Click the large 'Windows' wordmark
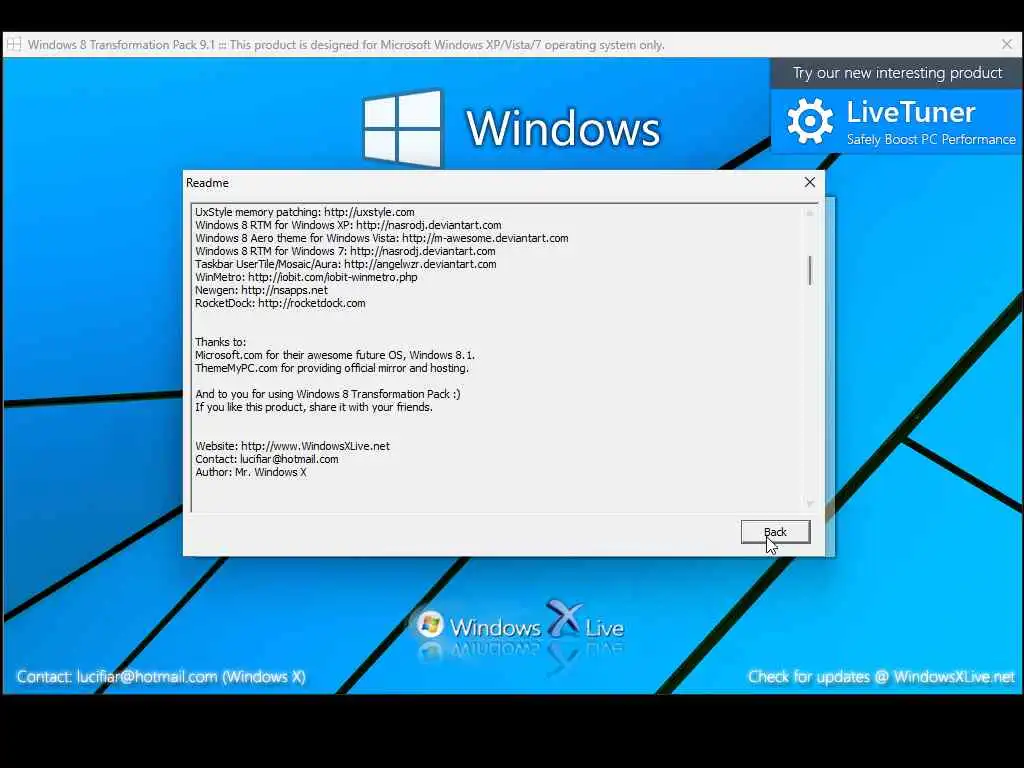Screen dimensions: 1024x768 click(563, 128)
